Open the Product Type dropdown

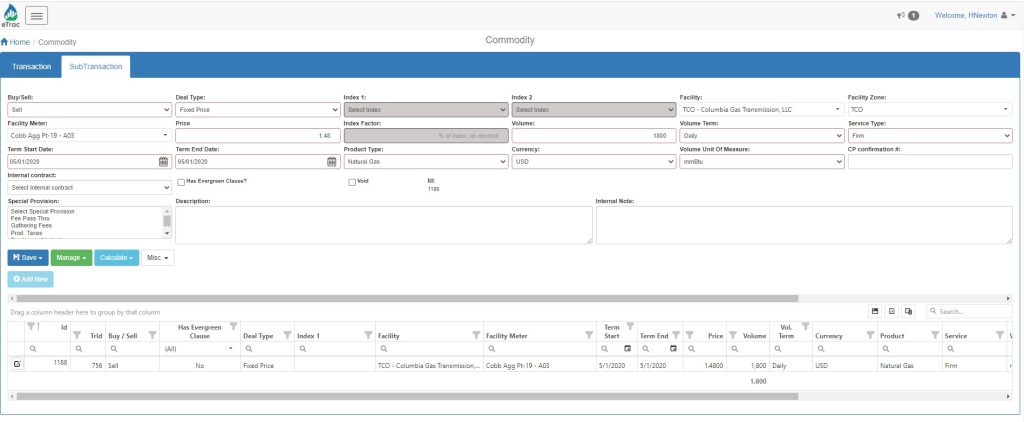coord(423,161)
